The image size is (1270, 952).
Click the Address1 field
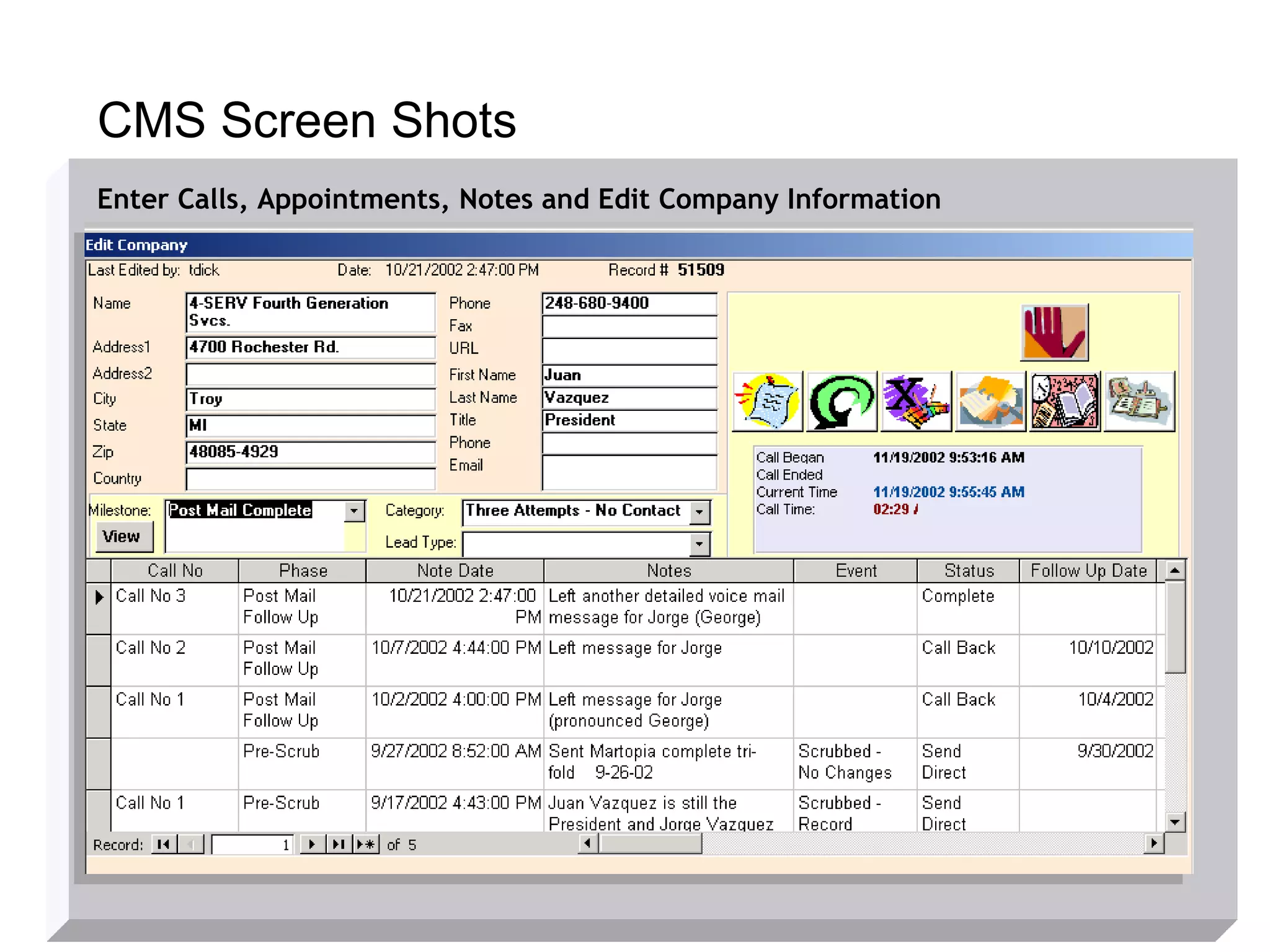click(311, 348)
